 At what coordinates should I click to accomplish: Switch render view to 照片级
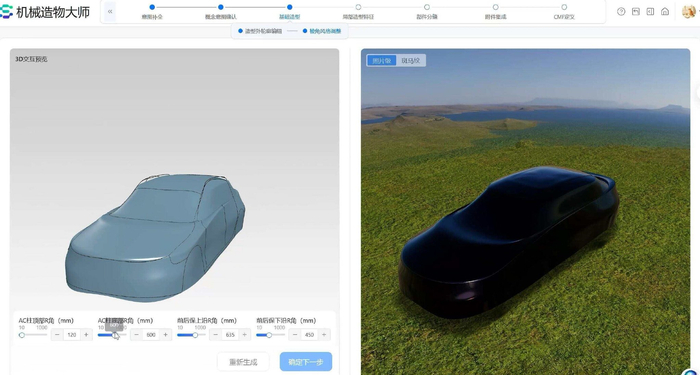(382, 60)
